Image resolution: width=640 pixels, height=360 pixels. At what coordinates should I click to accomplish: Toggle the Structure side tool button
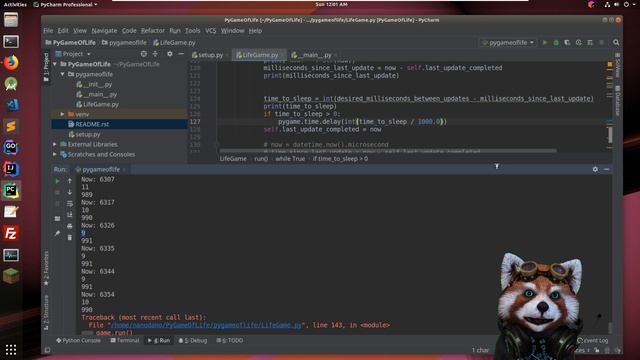coord(46,312)
